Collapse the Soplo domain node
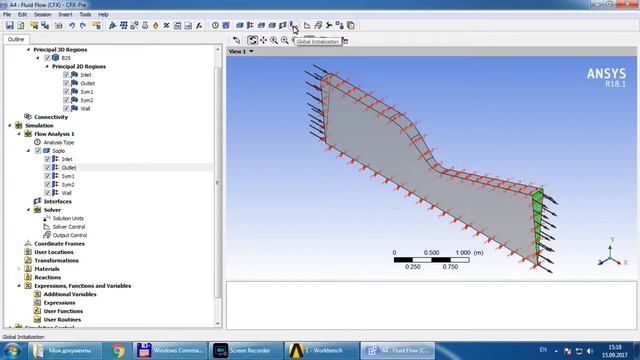Image resolution: width=640 pixels, height=360 pixels. 28,151
